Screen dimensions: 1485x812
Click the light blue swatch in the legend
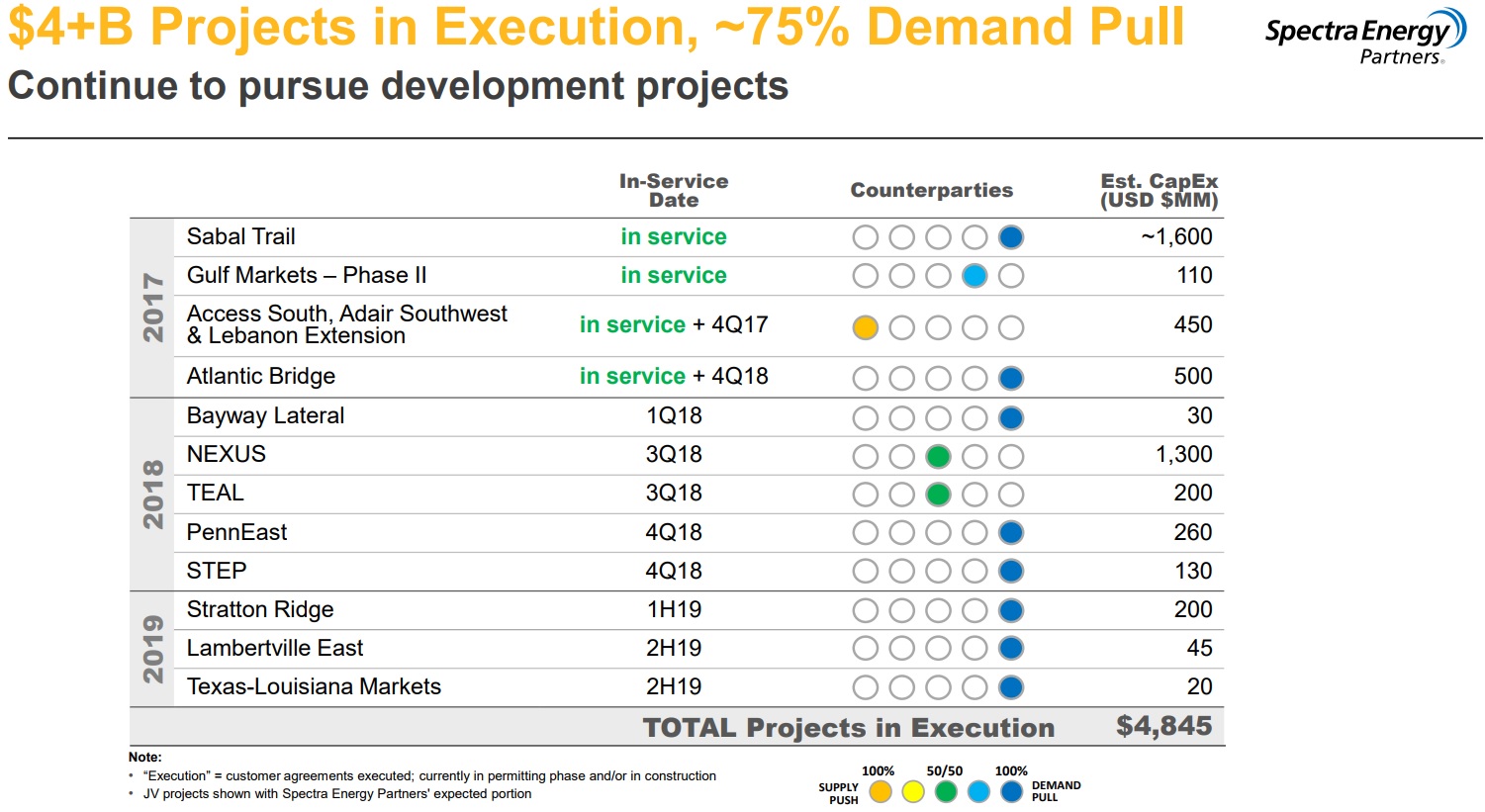coord(978,791)
